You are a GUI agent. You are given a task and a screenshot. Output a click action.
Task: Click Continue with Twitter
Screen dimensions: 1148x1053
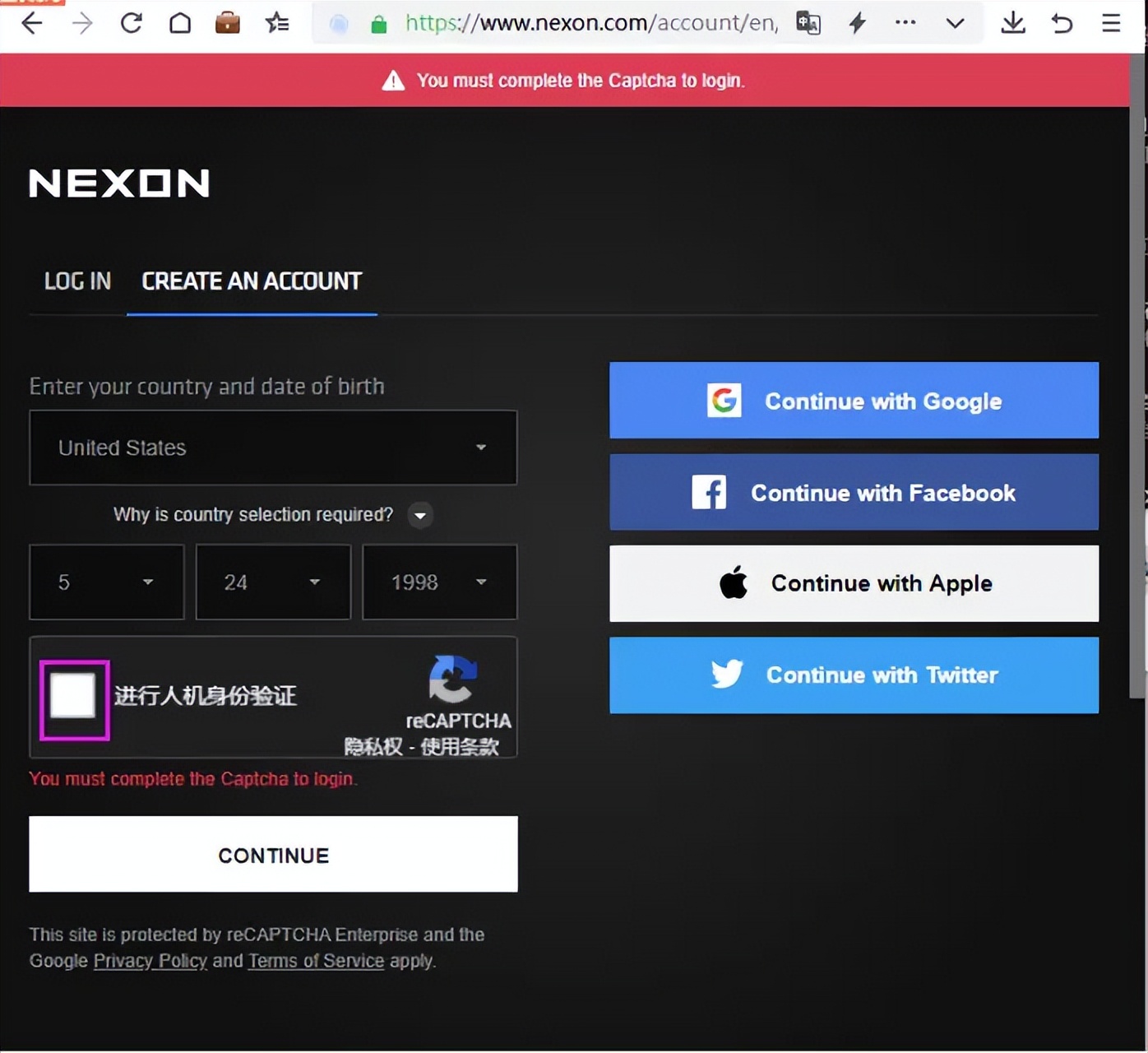[854, 675]
